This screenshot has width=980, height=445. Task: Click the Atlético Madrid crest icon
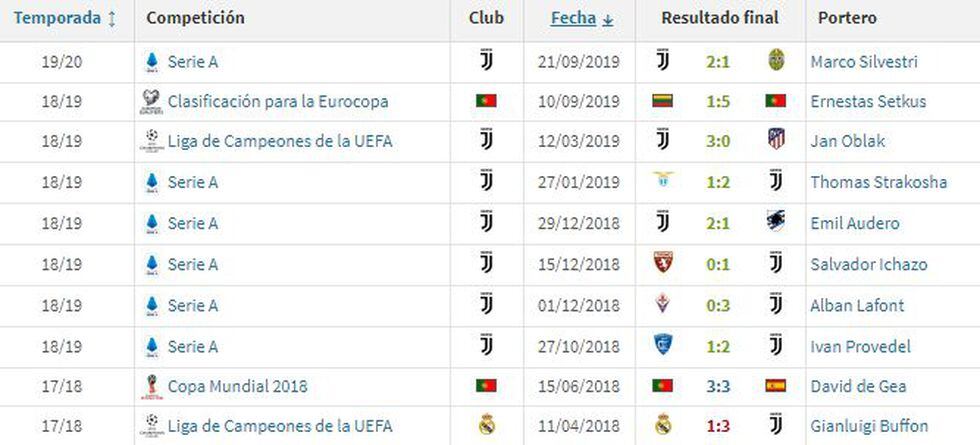click(775, 142)
